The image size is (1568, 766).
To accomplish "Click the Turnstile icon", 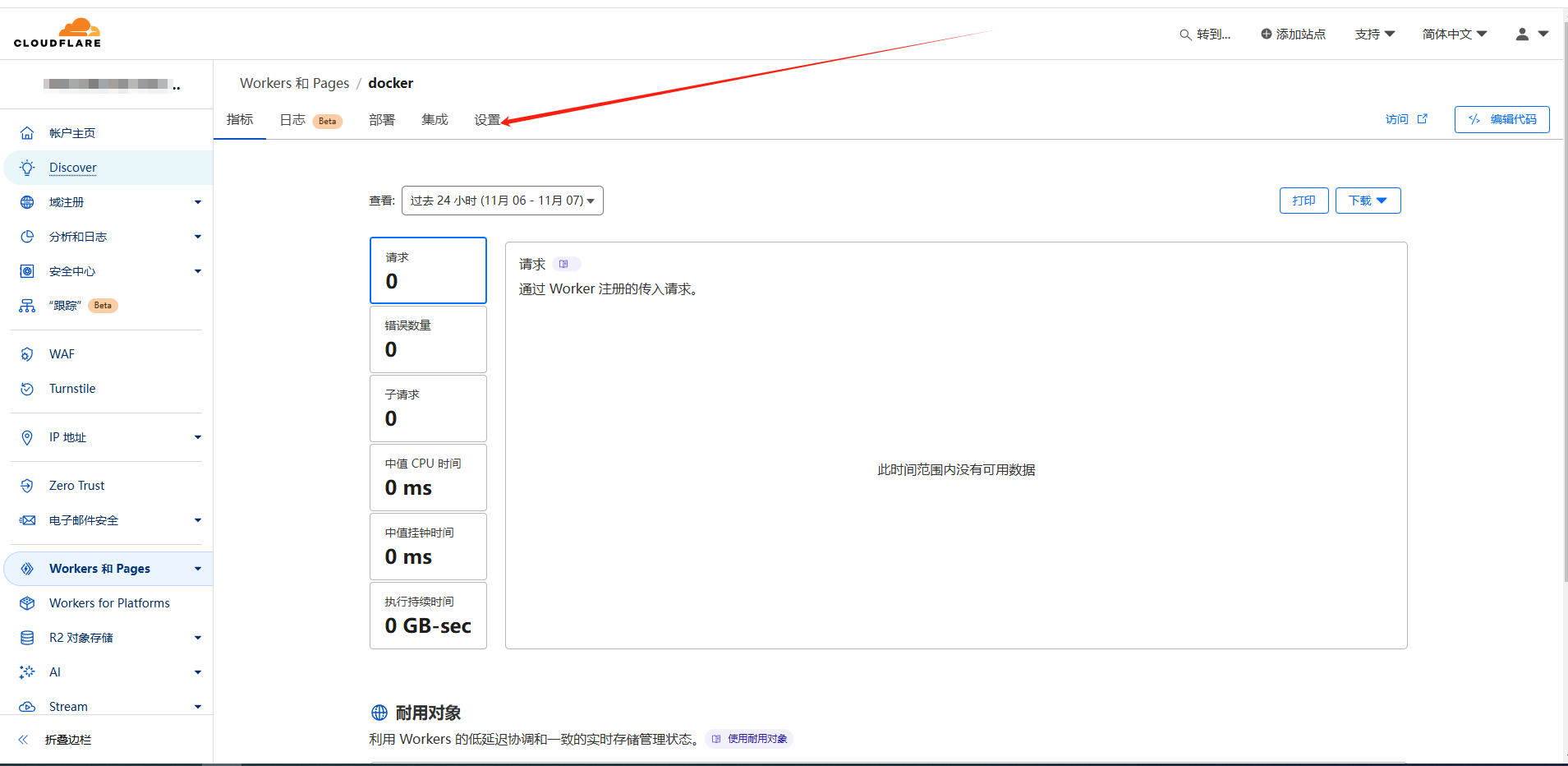I will tap(27, 389).
